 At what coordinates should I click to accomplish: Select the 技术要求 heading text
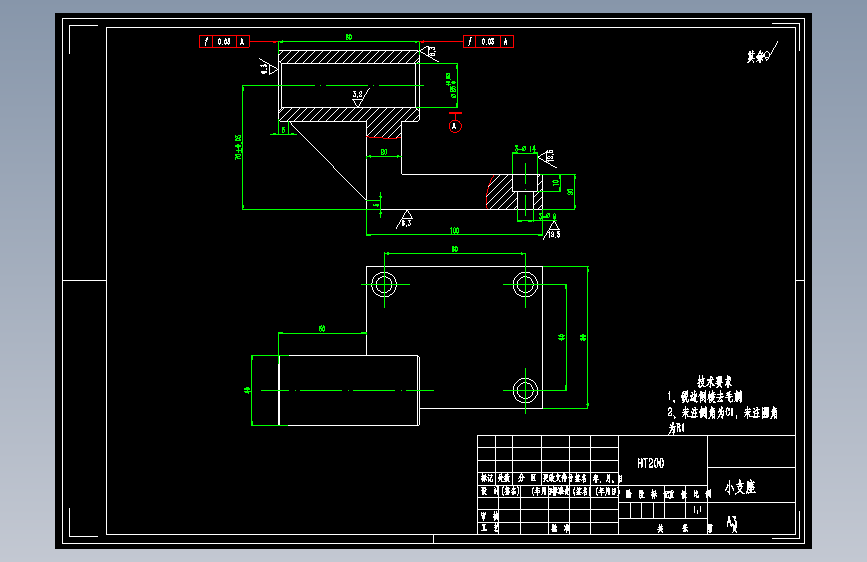pos(714,382)
